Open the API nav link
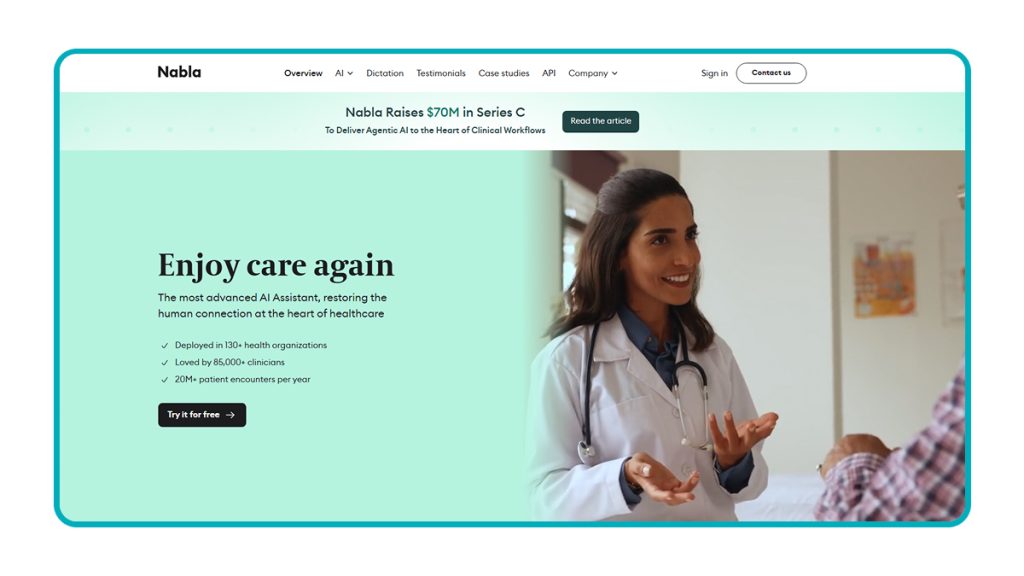1024x576 pixels. [549, 73]
